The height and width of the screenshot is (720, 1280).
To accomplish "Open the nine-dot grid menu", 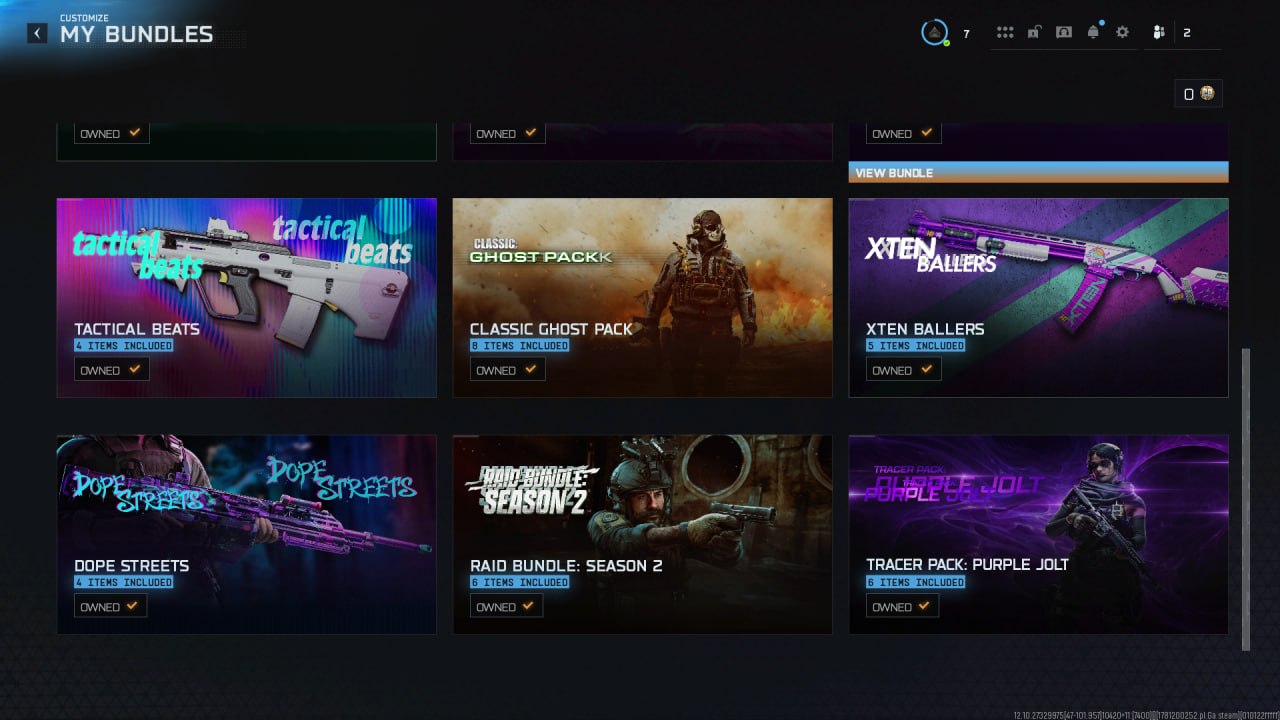I will (x=1005, y=32).
